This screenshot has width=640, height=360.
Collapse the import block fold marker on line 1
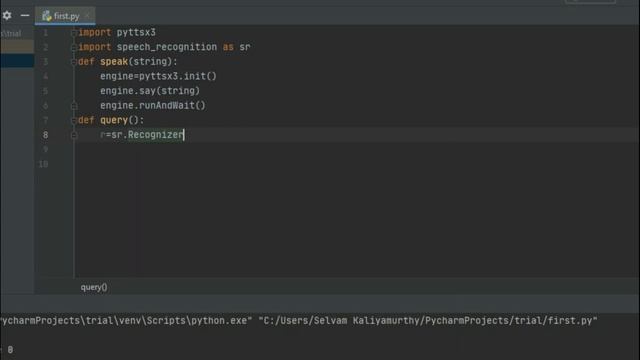(x=74, y=33)
